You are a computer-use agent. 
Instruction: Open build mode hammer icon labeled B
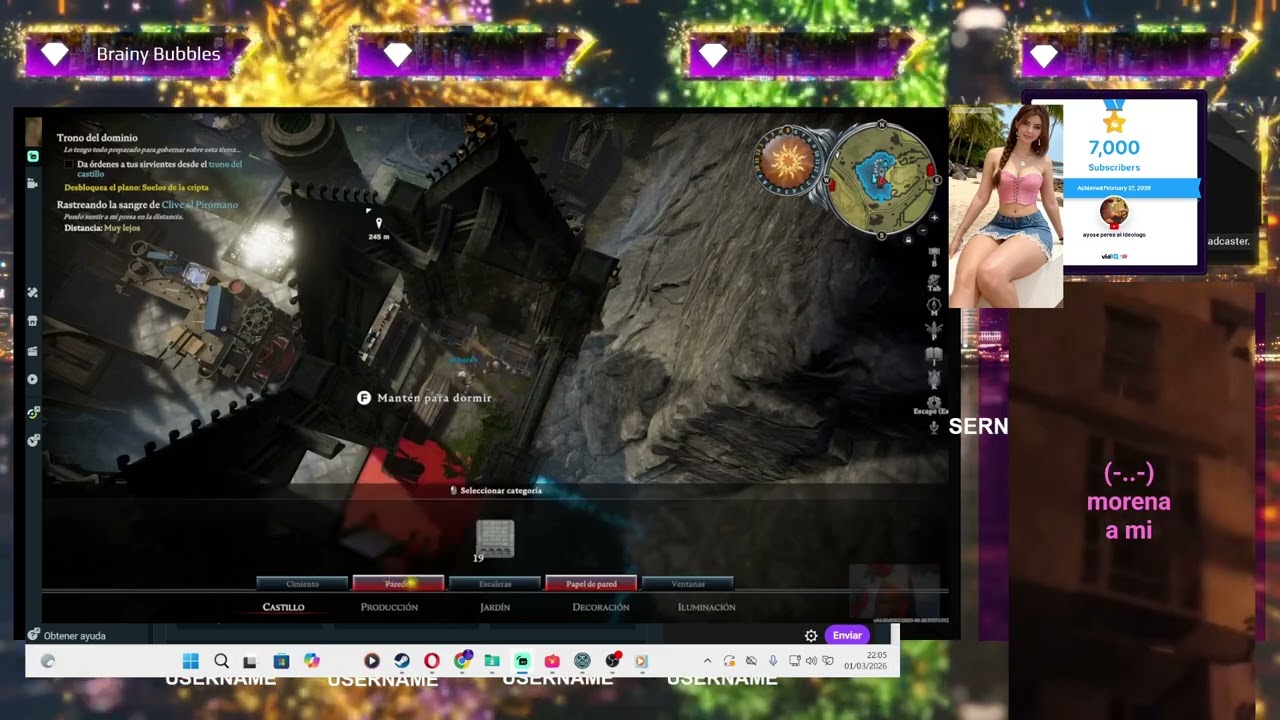point(934,256)
